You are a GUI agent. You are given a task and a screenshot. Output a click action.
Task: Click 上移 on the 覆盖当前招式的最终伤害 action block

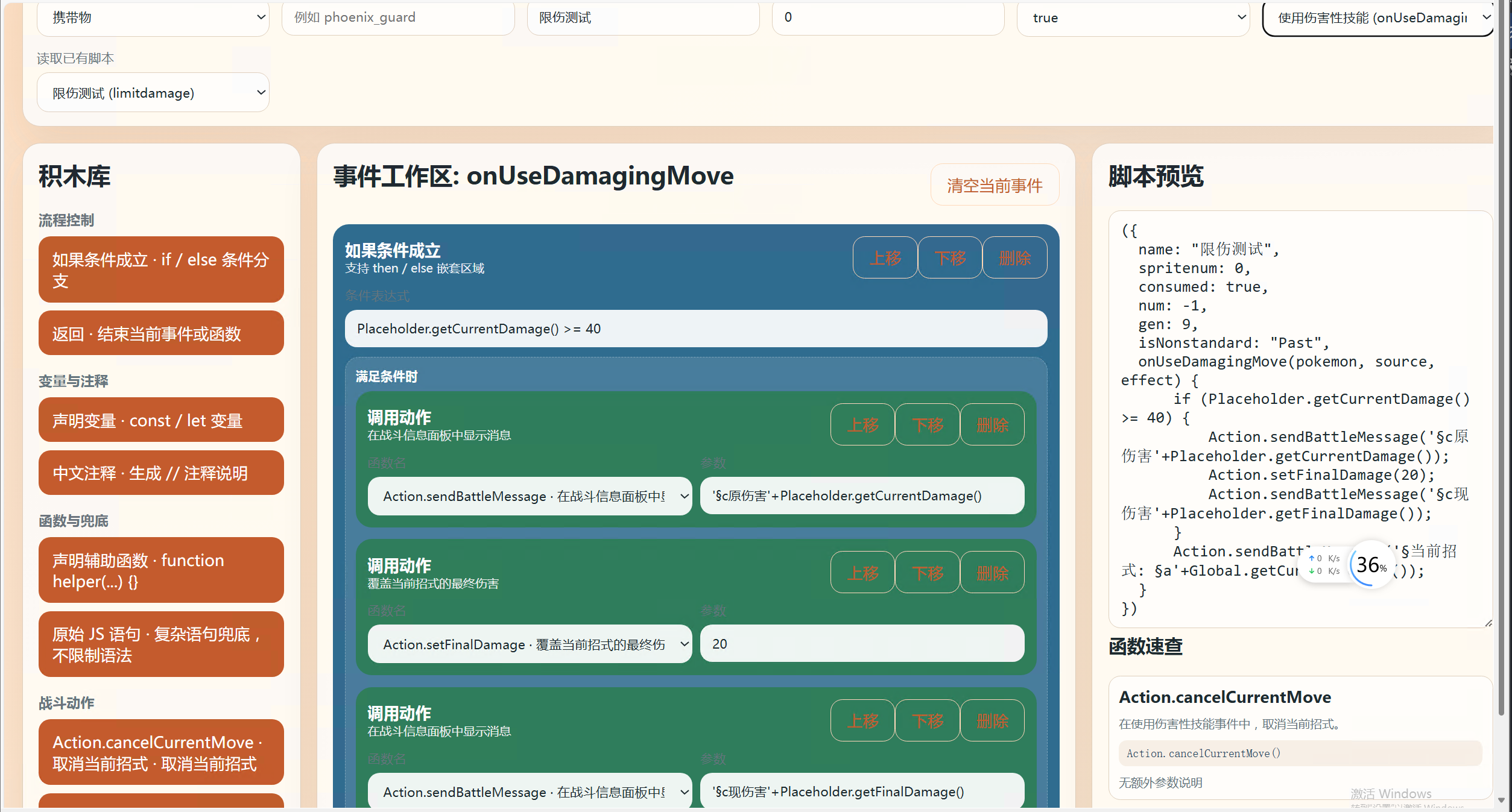pos(863,573)
